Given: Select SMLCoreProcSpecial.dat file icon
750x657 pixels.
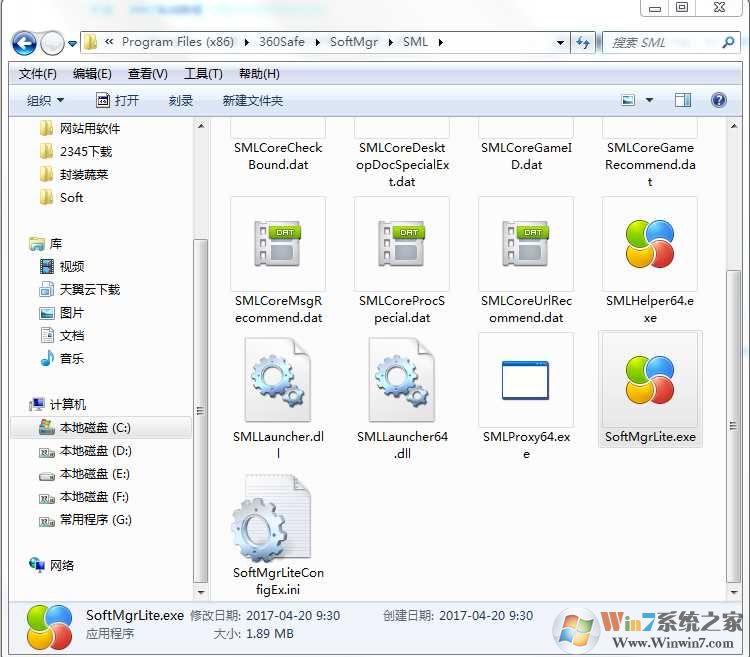Looking at the screenshot, I should point(402,243).
